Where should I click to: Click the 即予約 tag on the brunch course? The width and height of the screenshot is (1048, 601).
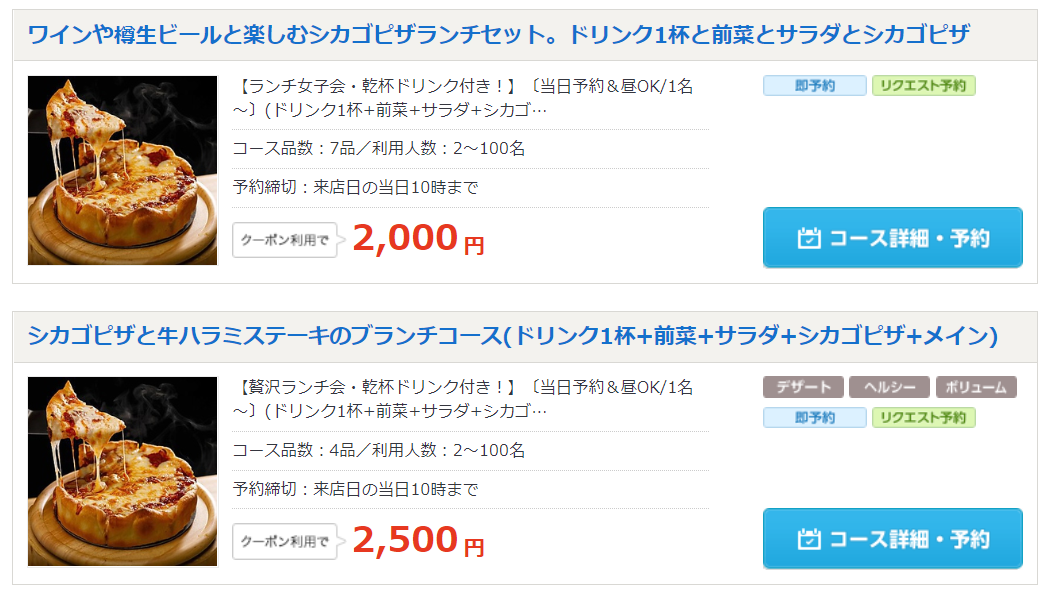(815, 417)
